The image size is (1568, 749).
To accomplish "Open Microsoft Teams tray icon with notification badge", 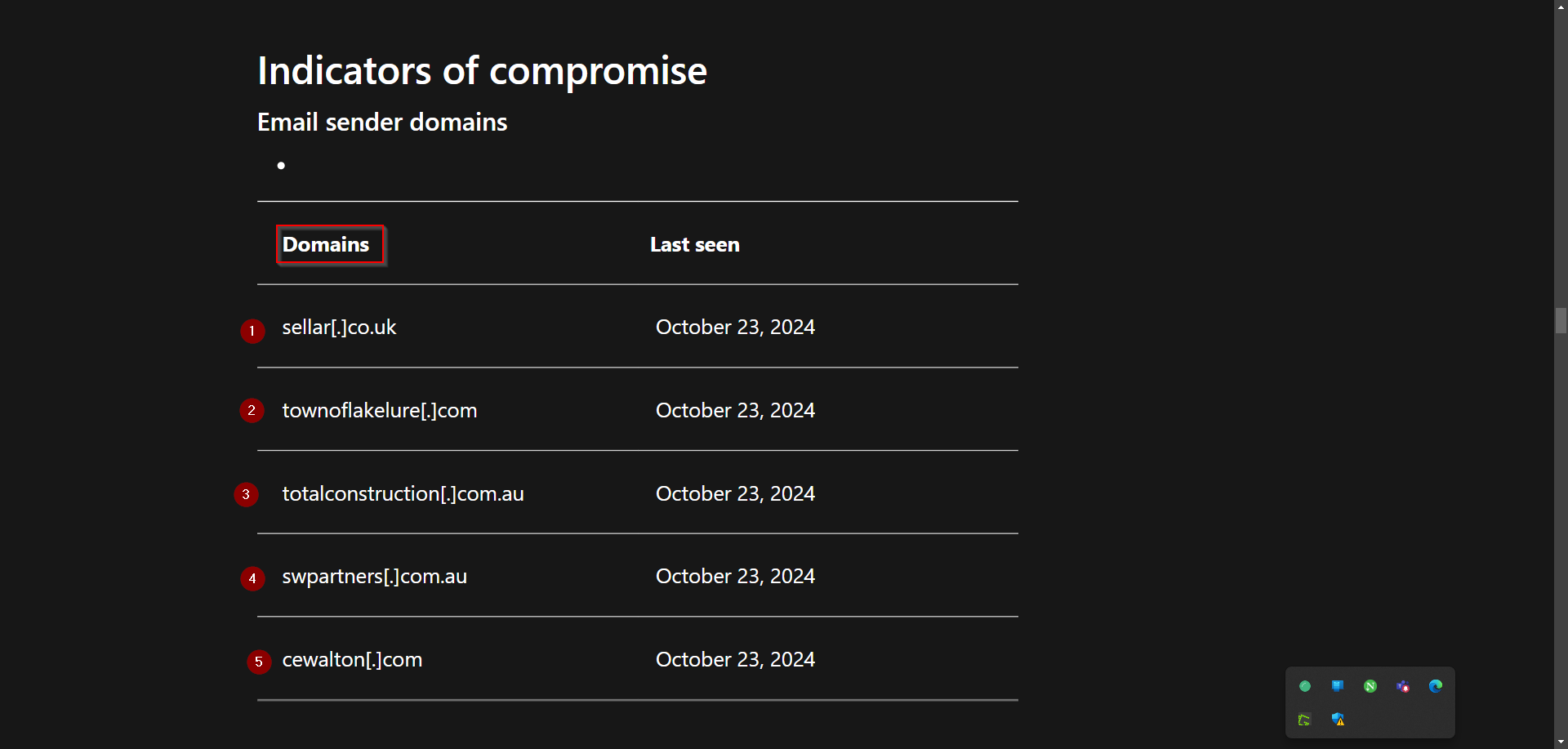I will 1403,686.
